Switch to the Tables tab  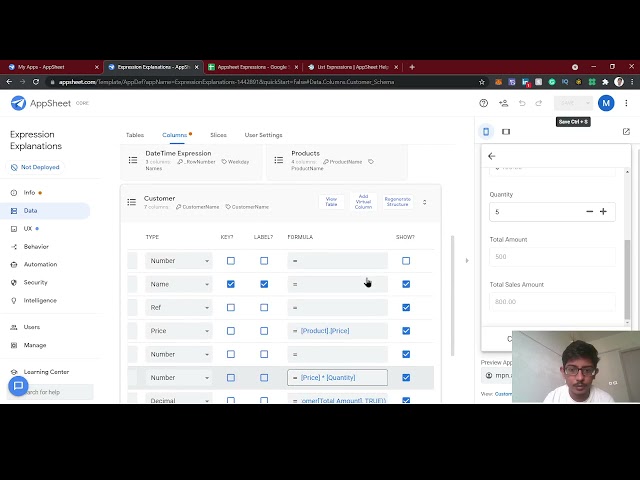point(135,135)
